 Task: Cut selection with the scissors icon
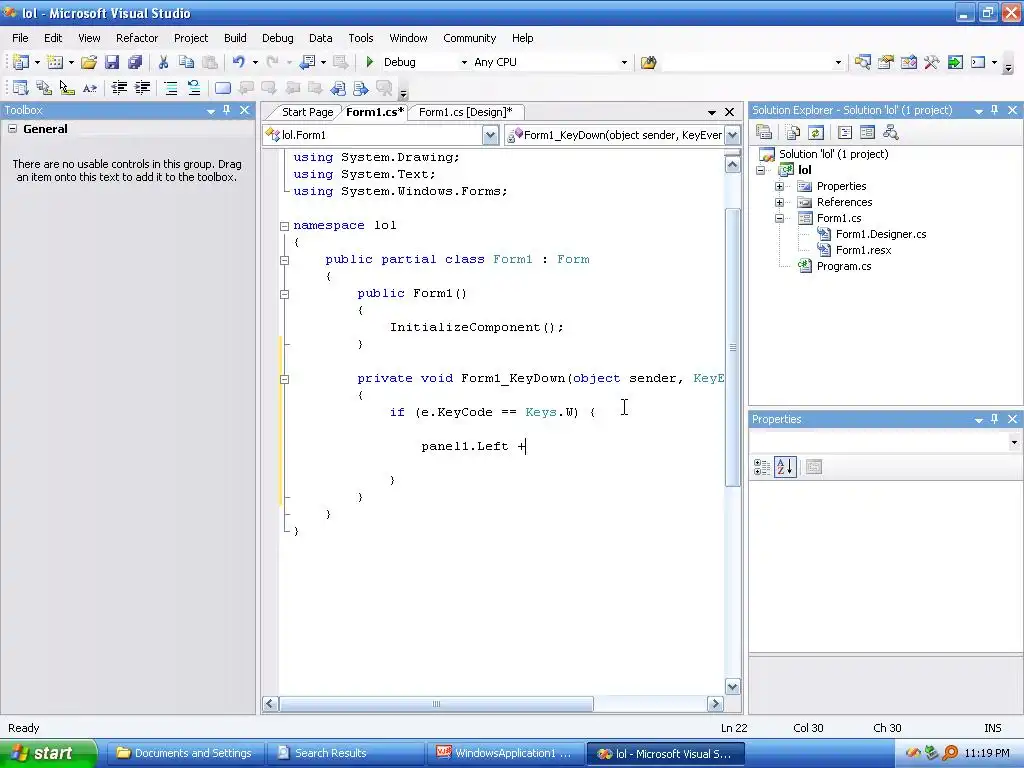pos(163,62)
